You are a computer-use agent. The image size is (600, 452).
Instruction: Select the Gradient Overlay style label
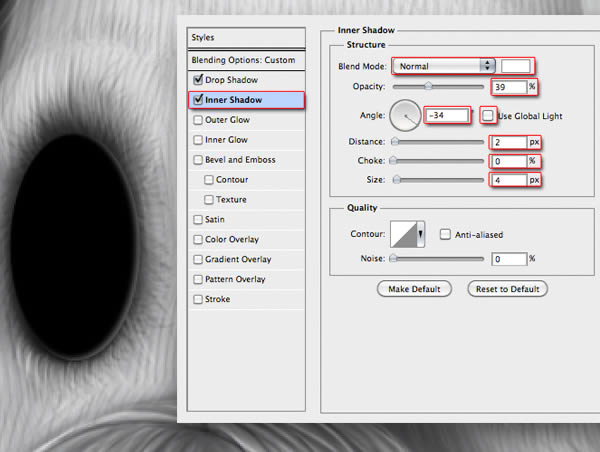pos(238,259)
